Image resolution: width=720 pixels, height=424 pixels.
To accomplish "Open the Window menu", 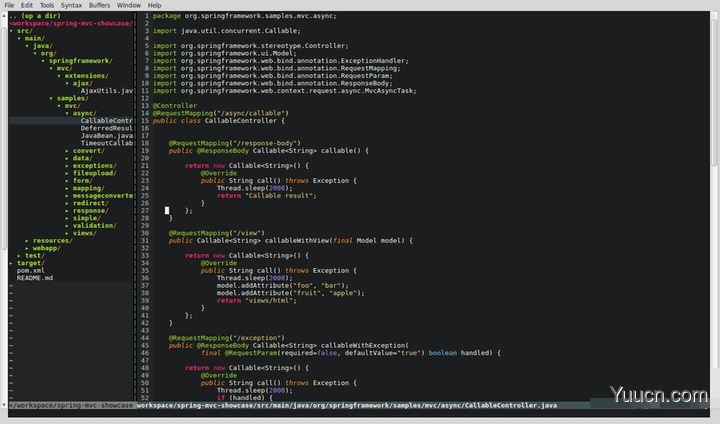I will click(x=129, y=5).
